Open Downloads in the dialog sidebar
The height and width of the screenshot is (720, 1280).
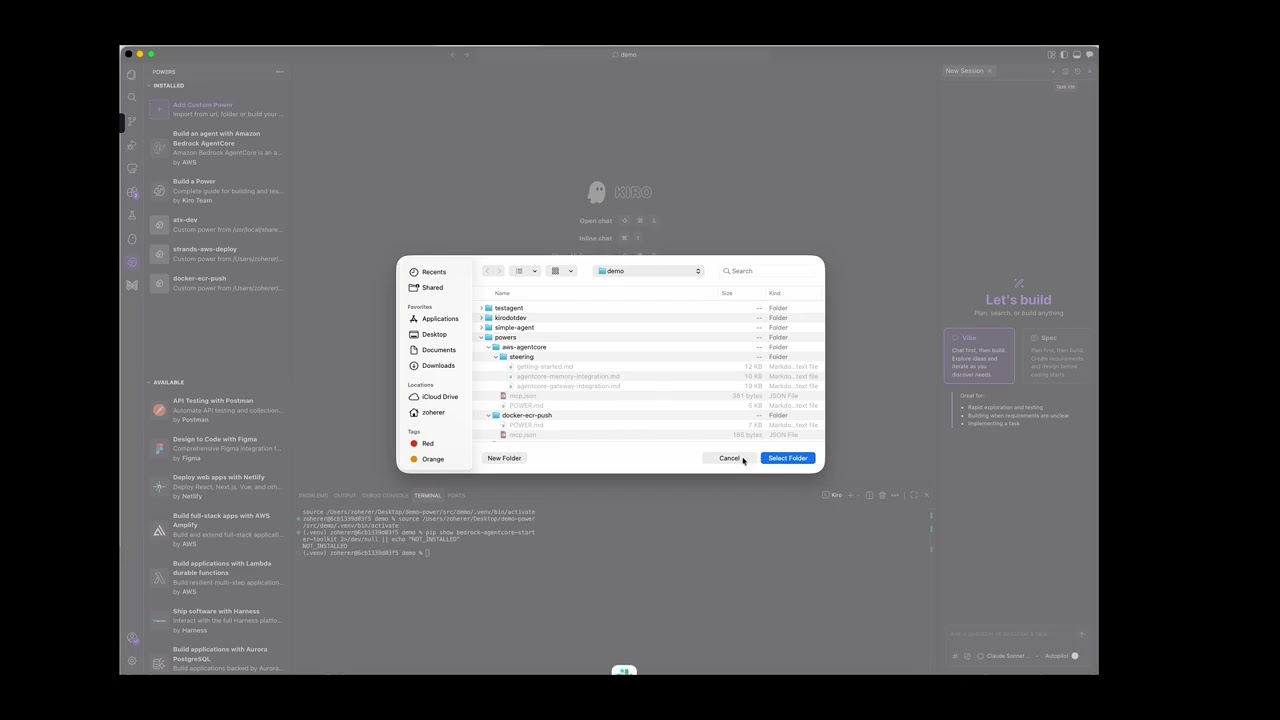(x=433, y=366)
